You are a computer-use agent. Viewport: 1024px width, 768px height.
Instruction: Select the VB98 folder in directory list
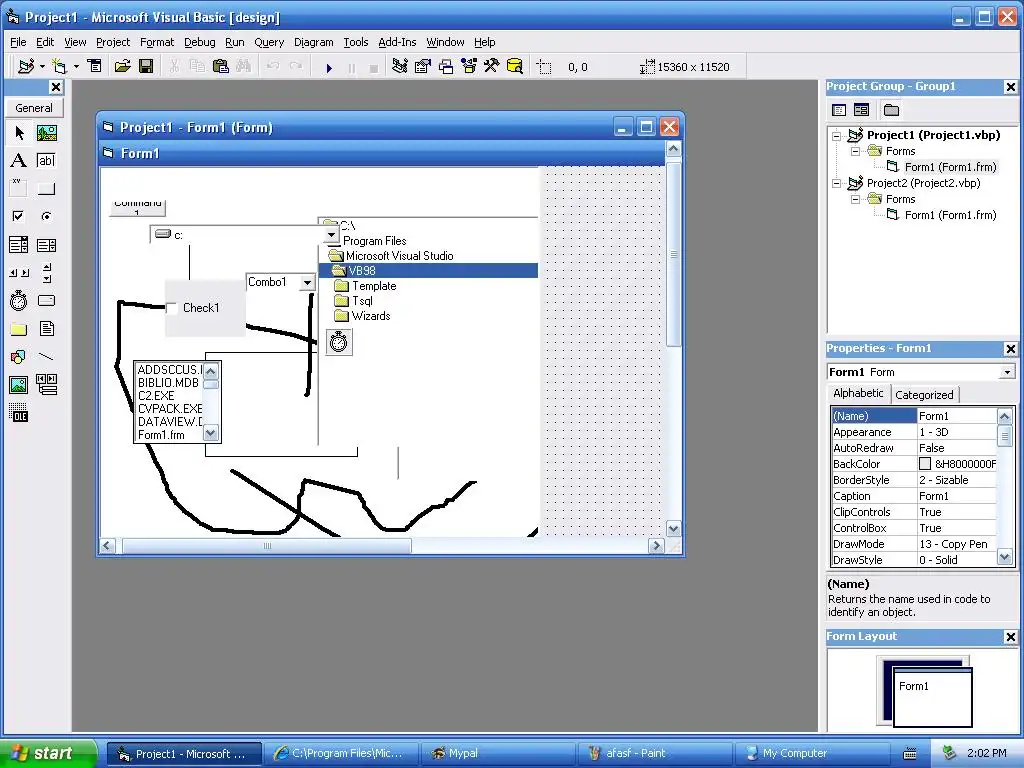click(x=428, y=270)
